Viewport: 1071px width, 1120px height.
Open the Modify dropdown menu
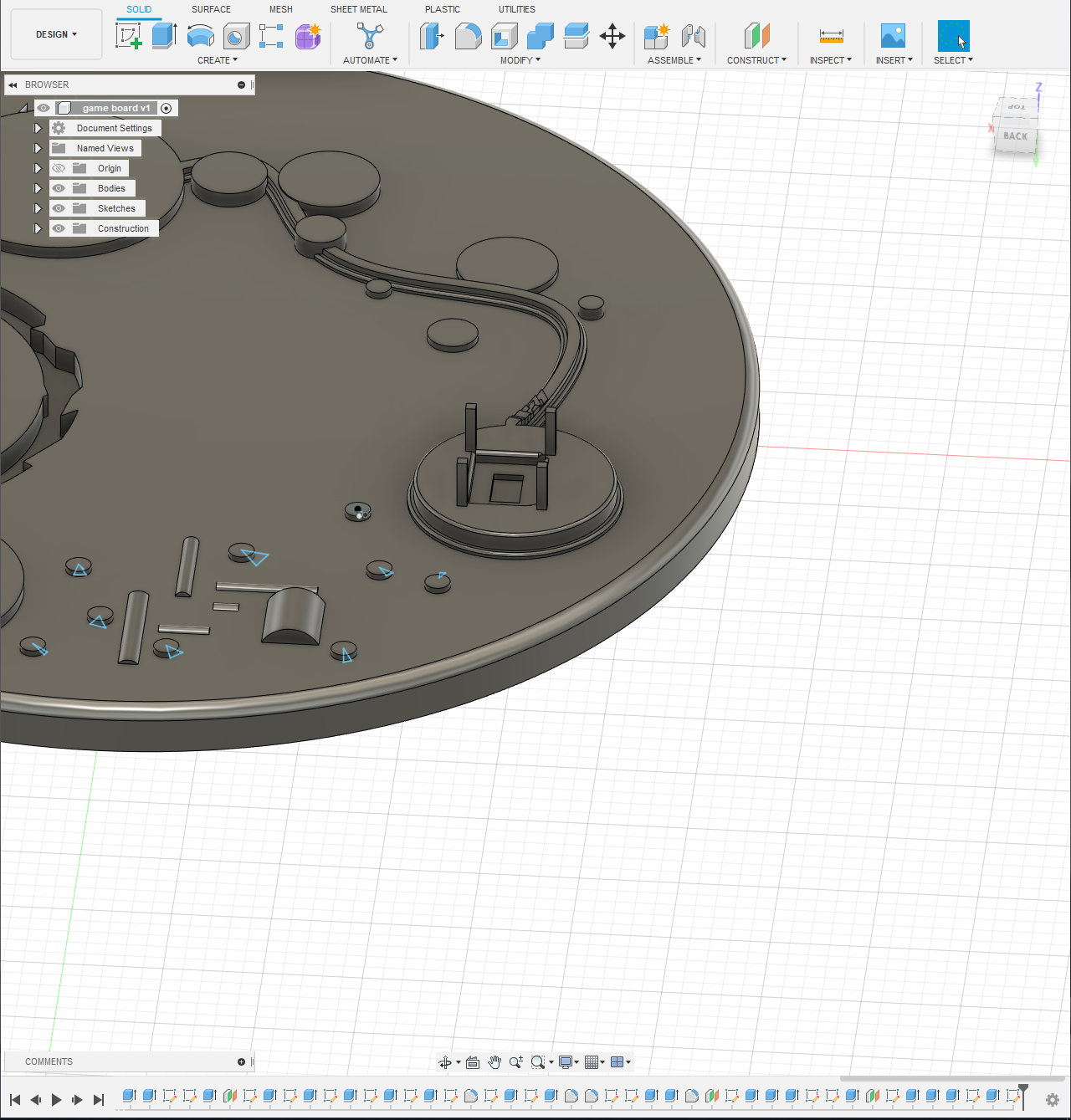pos(520,59)
